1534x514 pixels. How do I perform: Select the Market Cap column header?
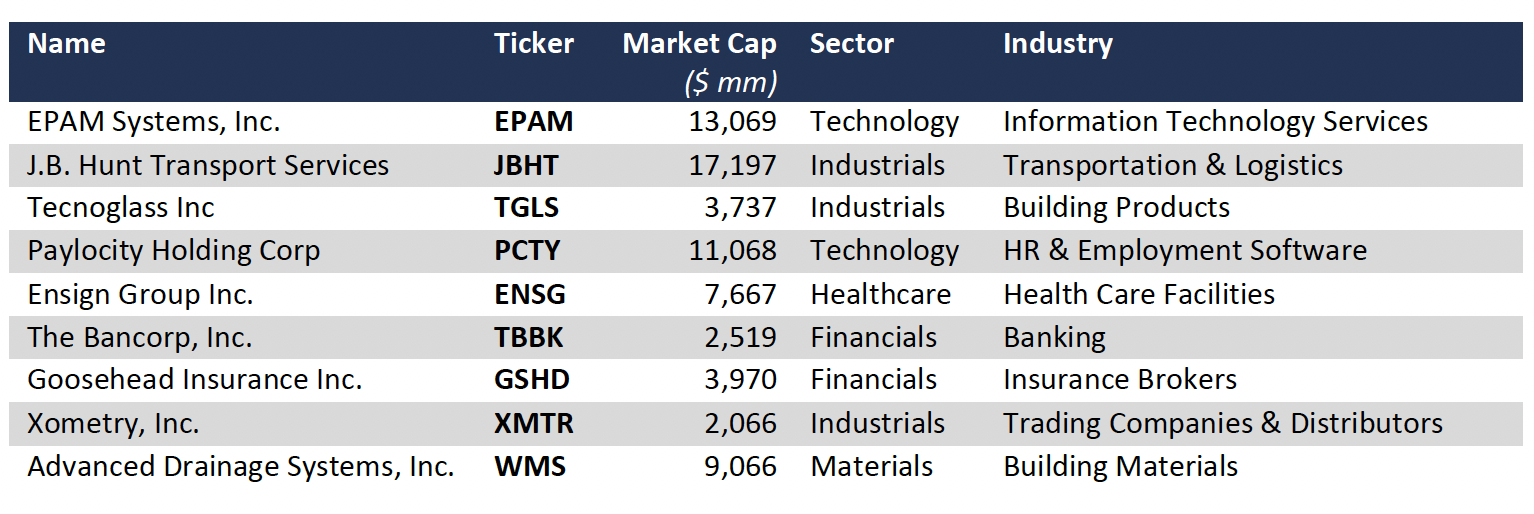pyautogui.click(x=699, y=44)
